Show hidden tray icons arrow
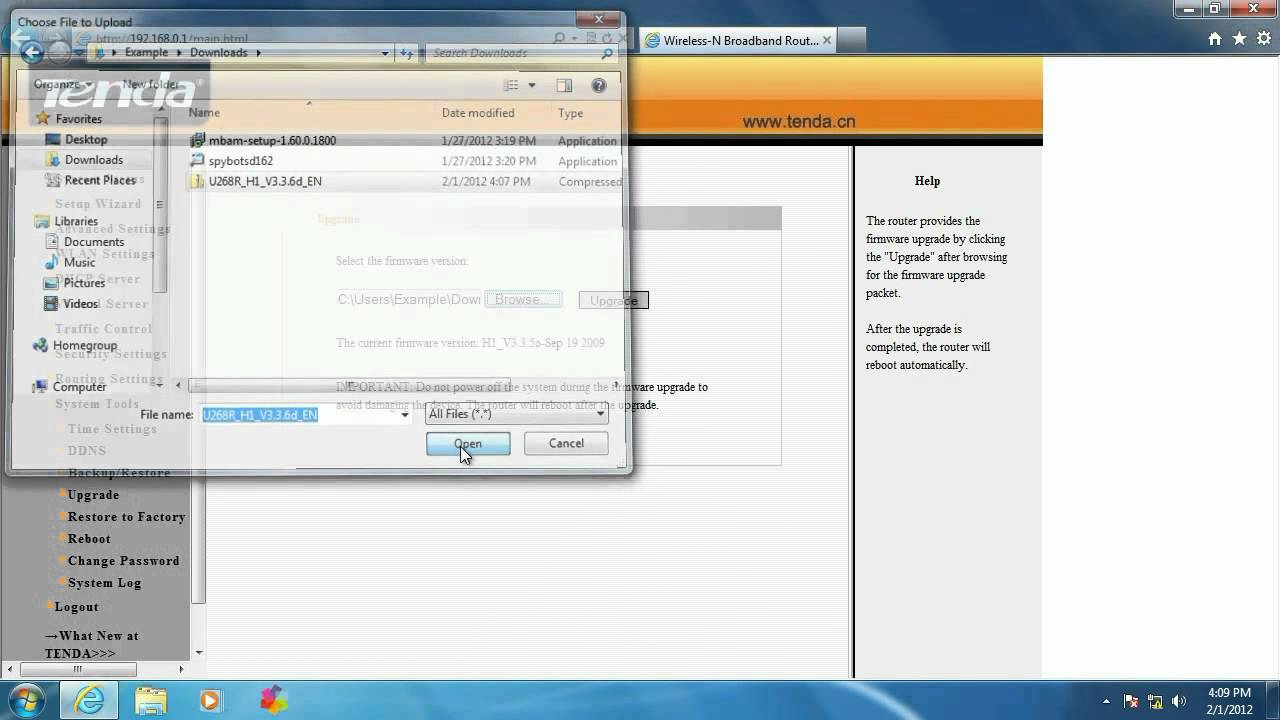Viewport: 1280px width, 720px height. point(1106,701)
